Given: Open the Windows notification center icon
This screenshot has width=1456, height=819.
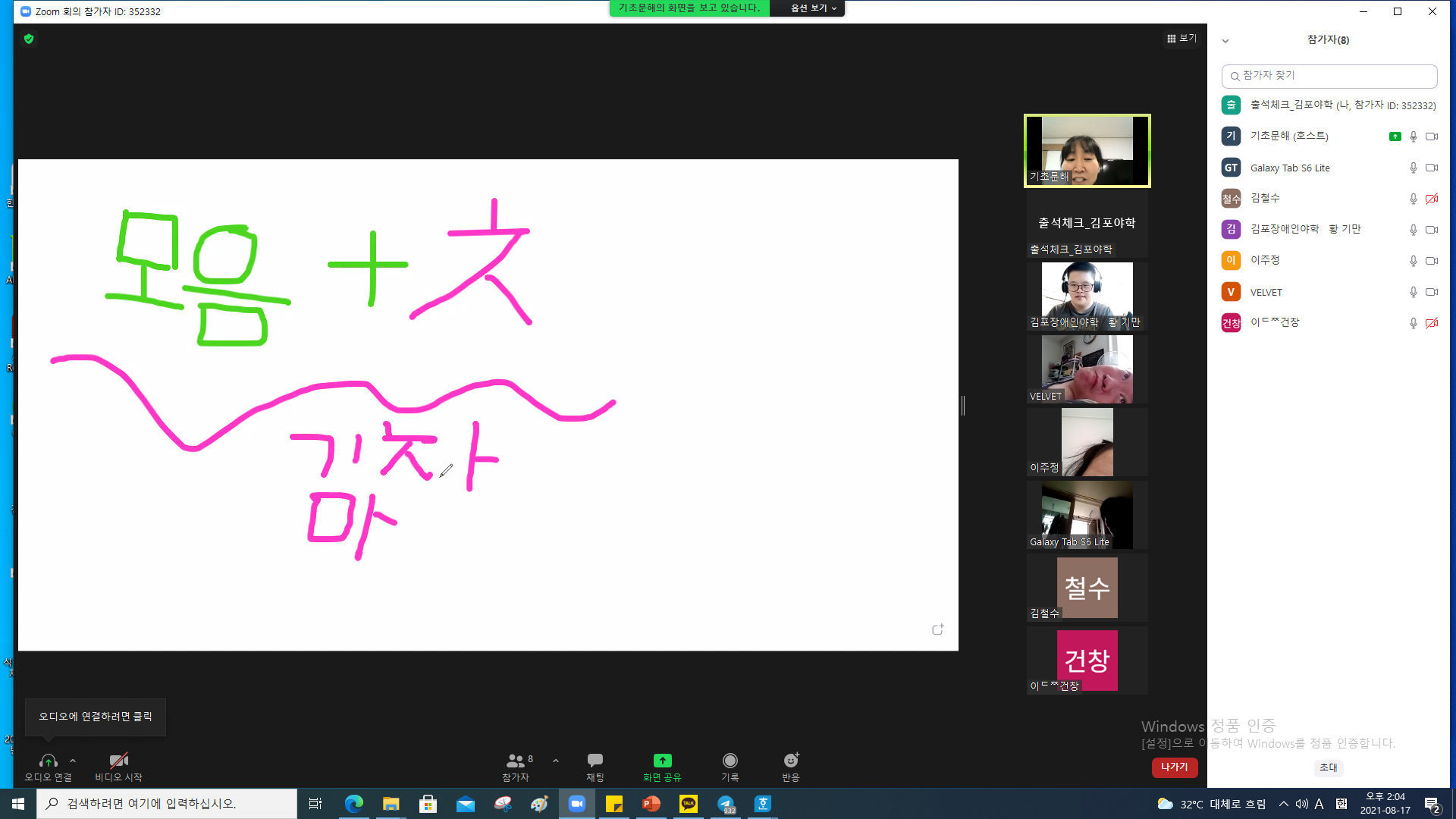Looking at the screenshot, I should point(1432,805).
